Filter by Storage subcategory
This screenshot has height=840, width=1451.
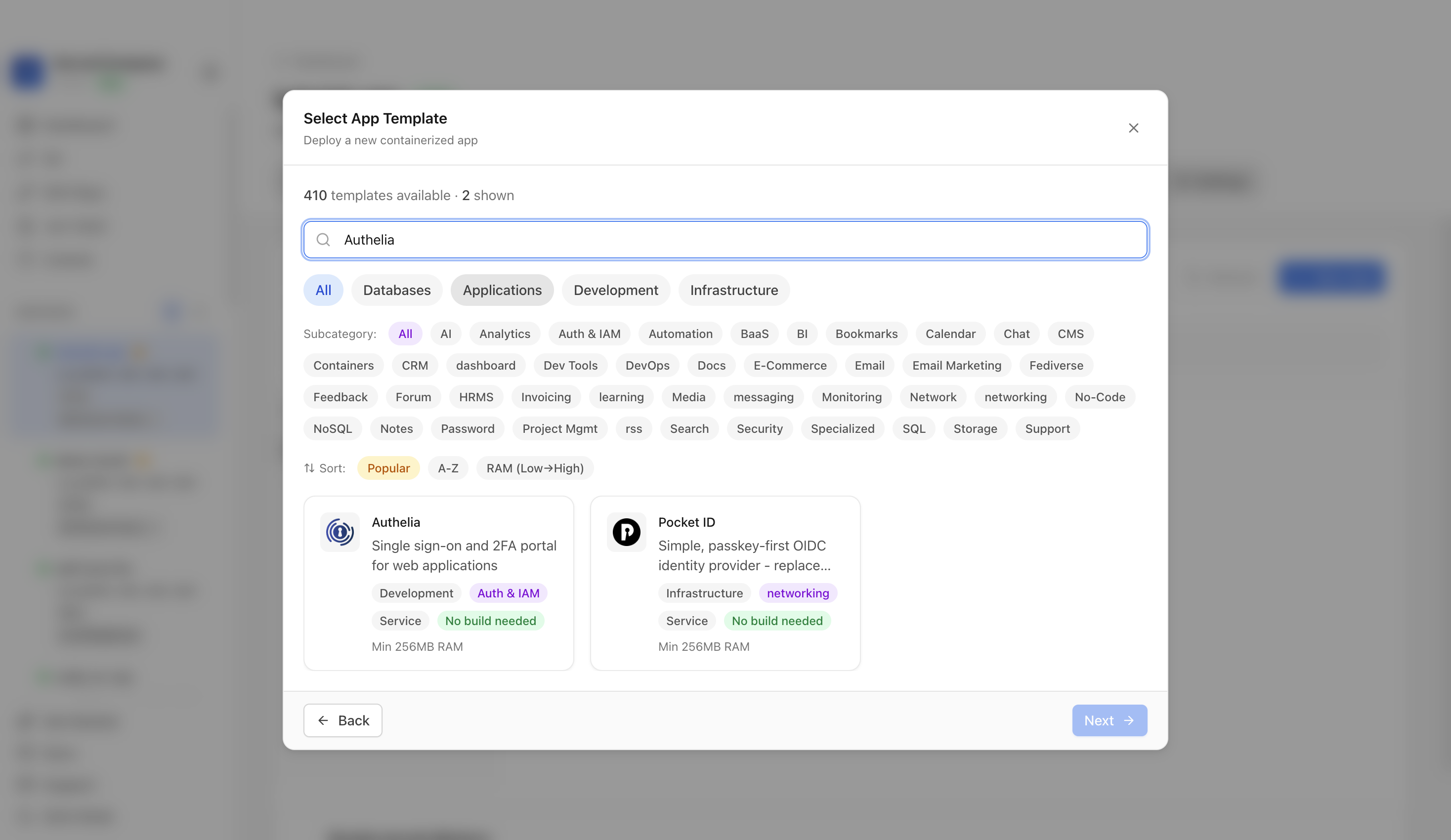coord(975,429)
